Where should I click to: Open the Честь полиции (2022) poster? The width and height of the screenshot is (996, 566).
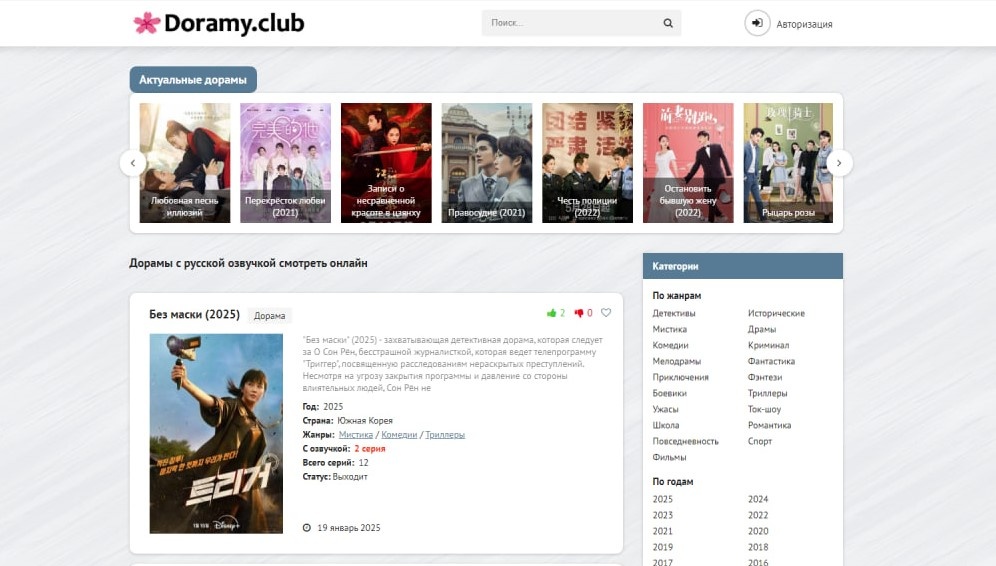(588, 163)
